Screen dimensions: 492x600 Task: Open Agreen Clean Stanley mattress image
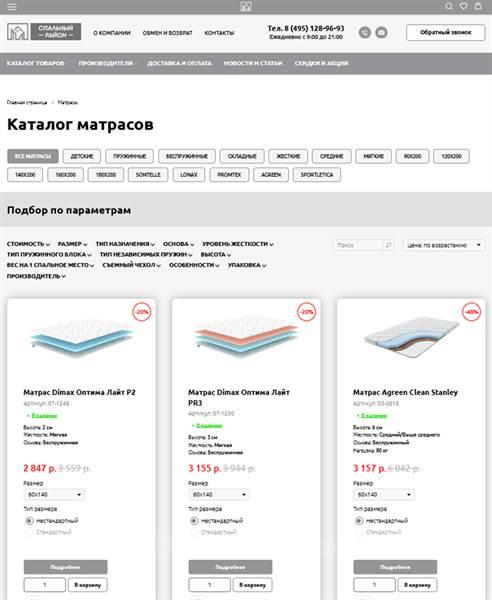[411, 337]
